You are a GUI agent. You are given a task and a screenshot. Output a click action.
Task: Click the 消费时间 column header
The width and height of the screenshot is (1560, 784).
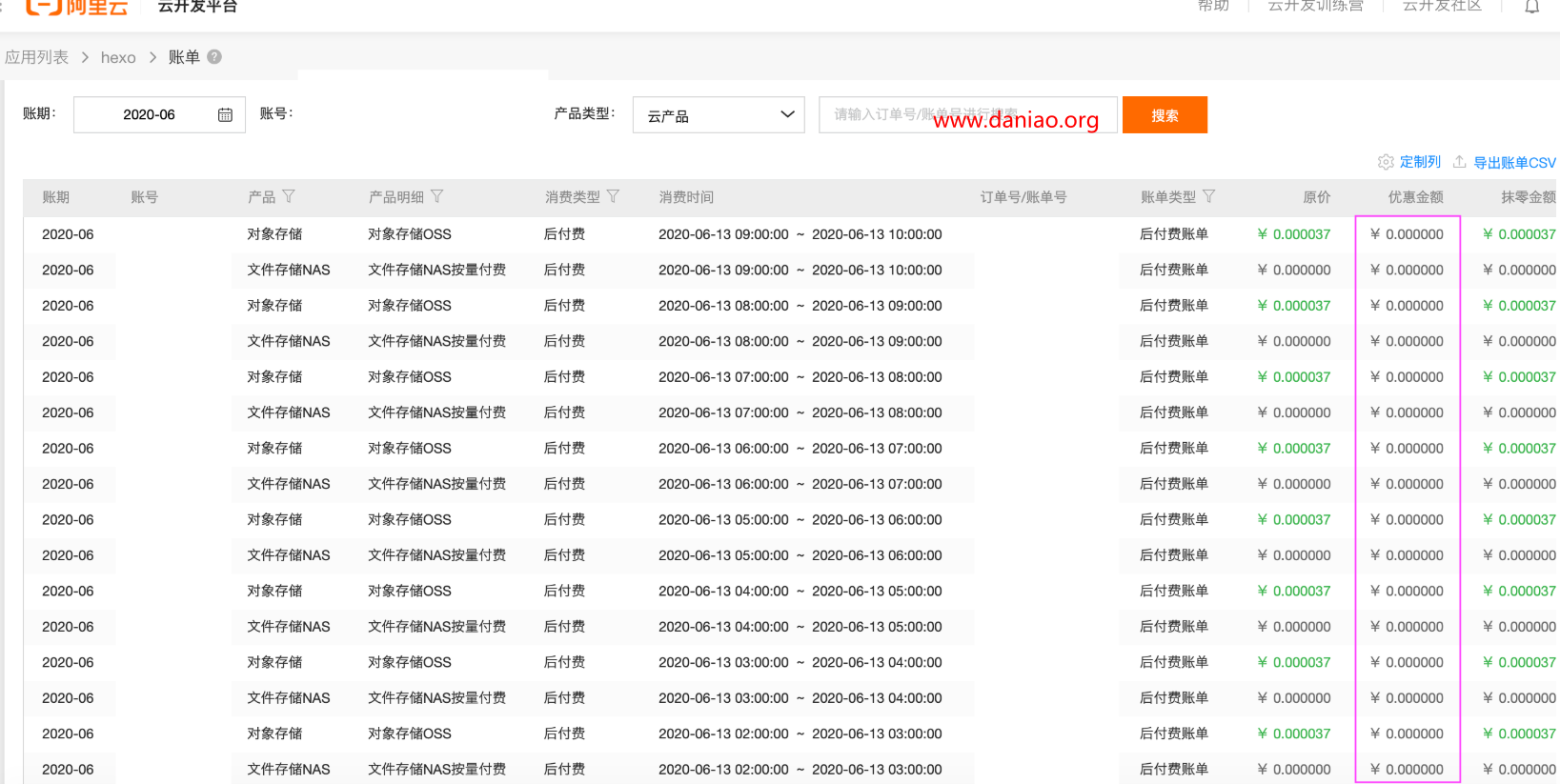(686, 197)
